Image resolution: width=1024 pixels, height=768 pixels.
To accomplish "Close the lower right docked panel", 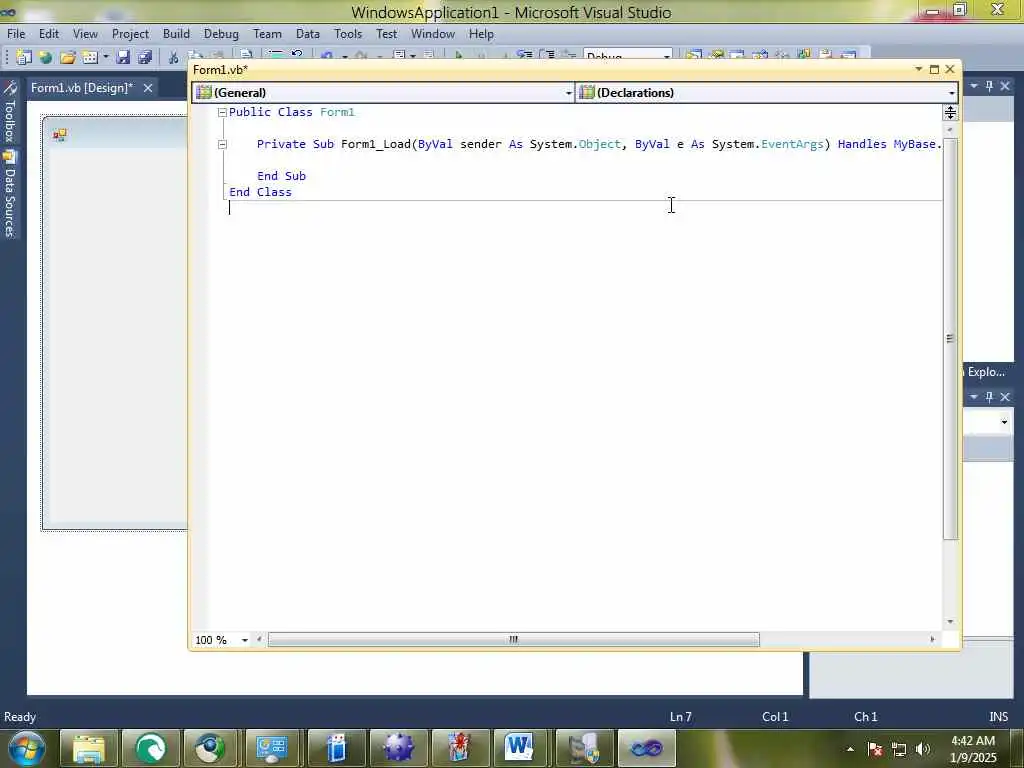I will coord(1005,396).
